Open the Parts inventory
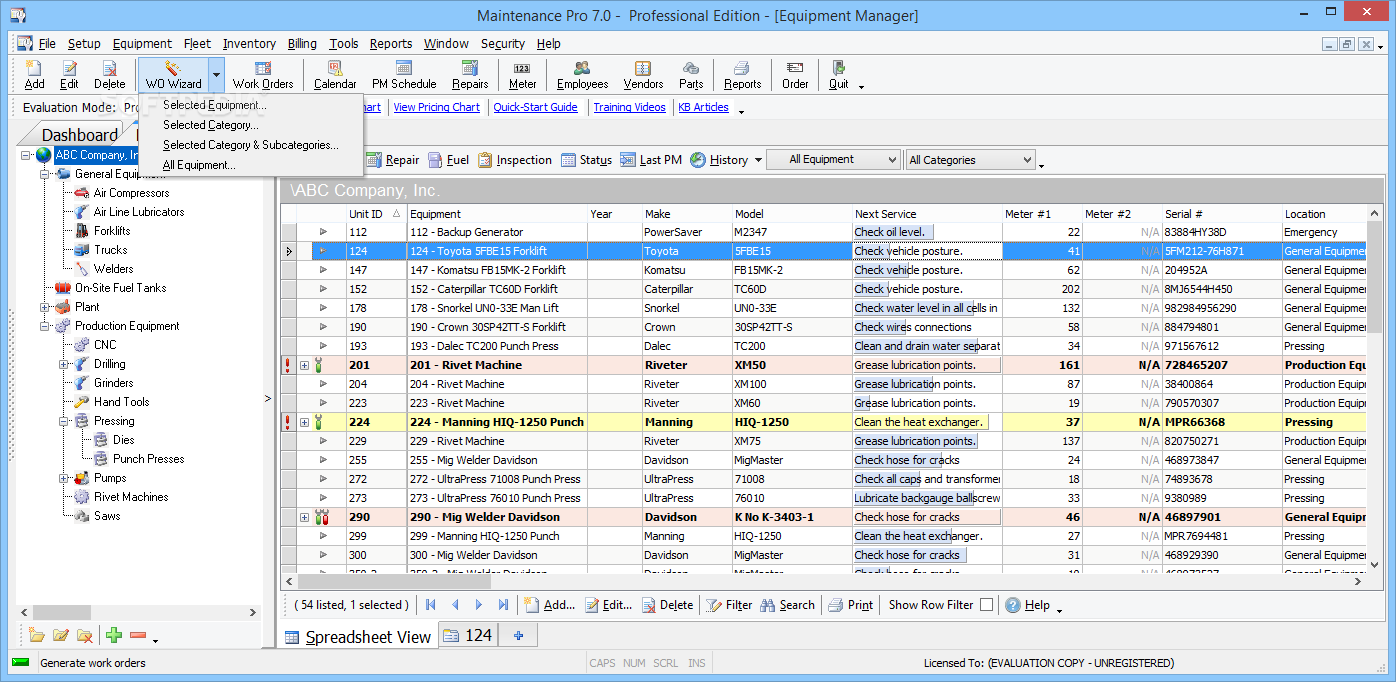The height and width of the screenshot is (682, 1396). (691, 74)
